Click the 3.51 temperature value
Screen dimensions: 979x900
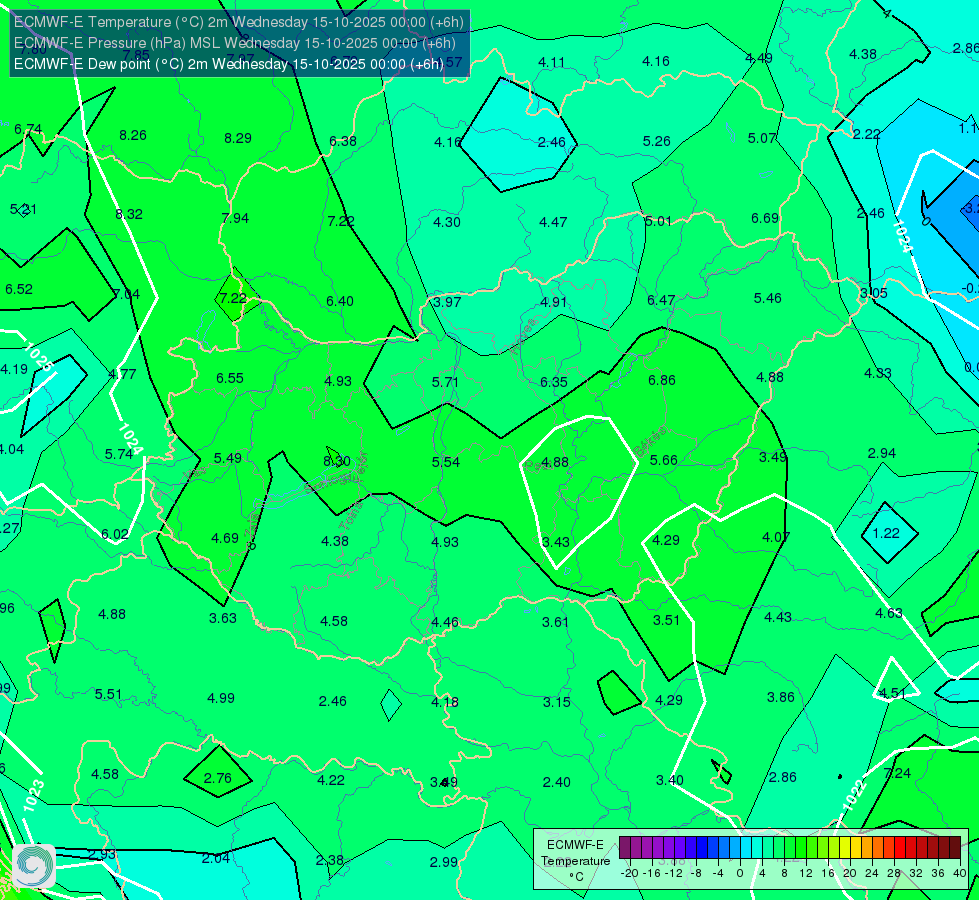coord(666,620)
